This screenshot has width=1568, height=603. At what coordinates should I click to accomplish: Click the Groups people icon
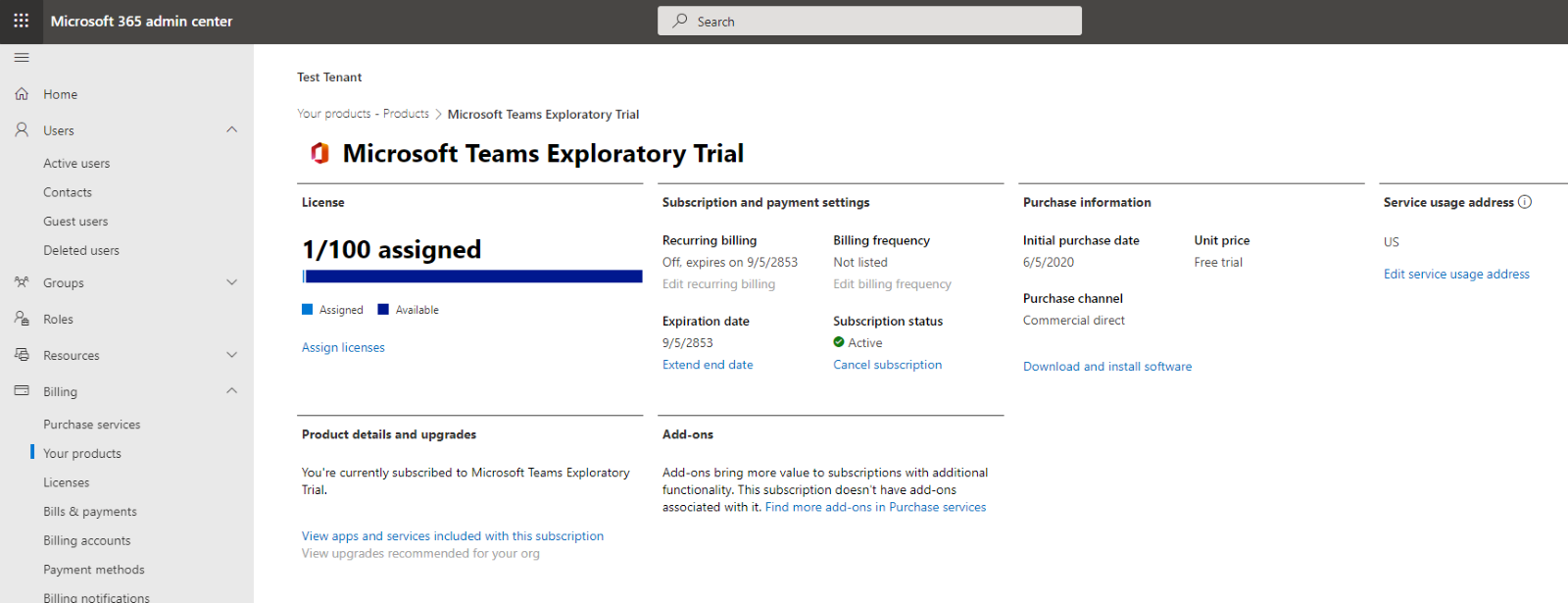(22, 282)
